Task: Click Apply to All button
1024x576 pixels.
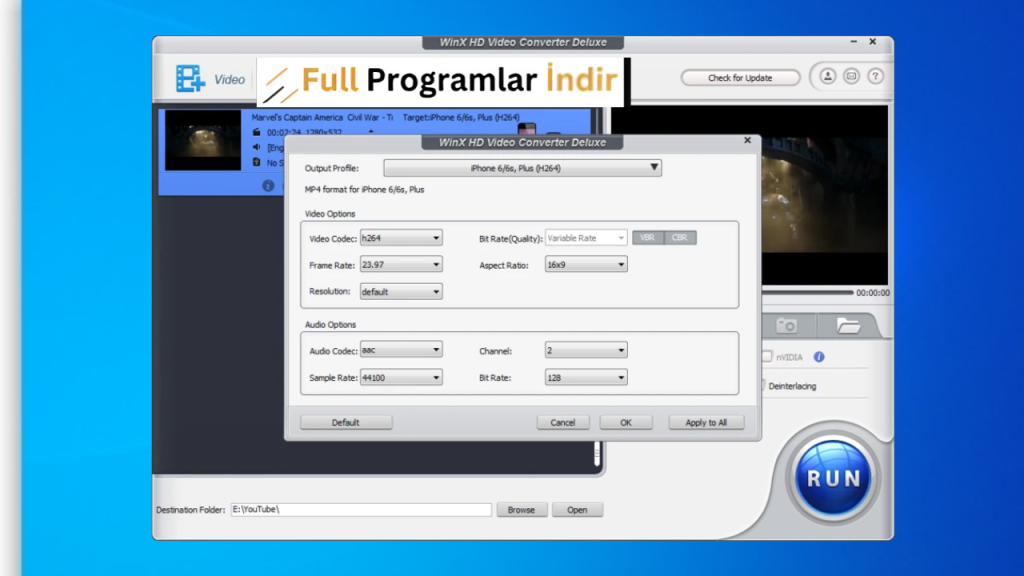Action: point(706,423)
